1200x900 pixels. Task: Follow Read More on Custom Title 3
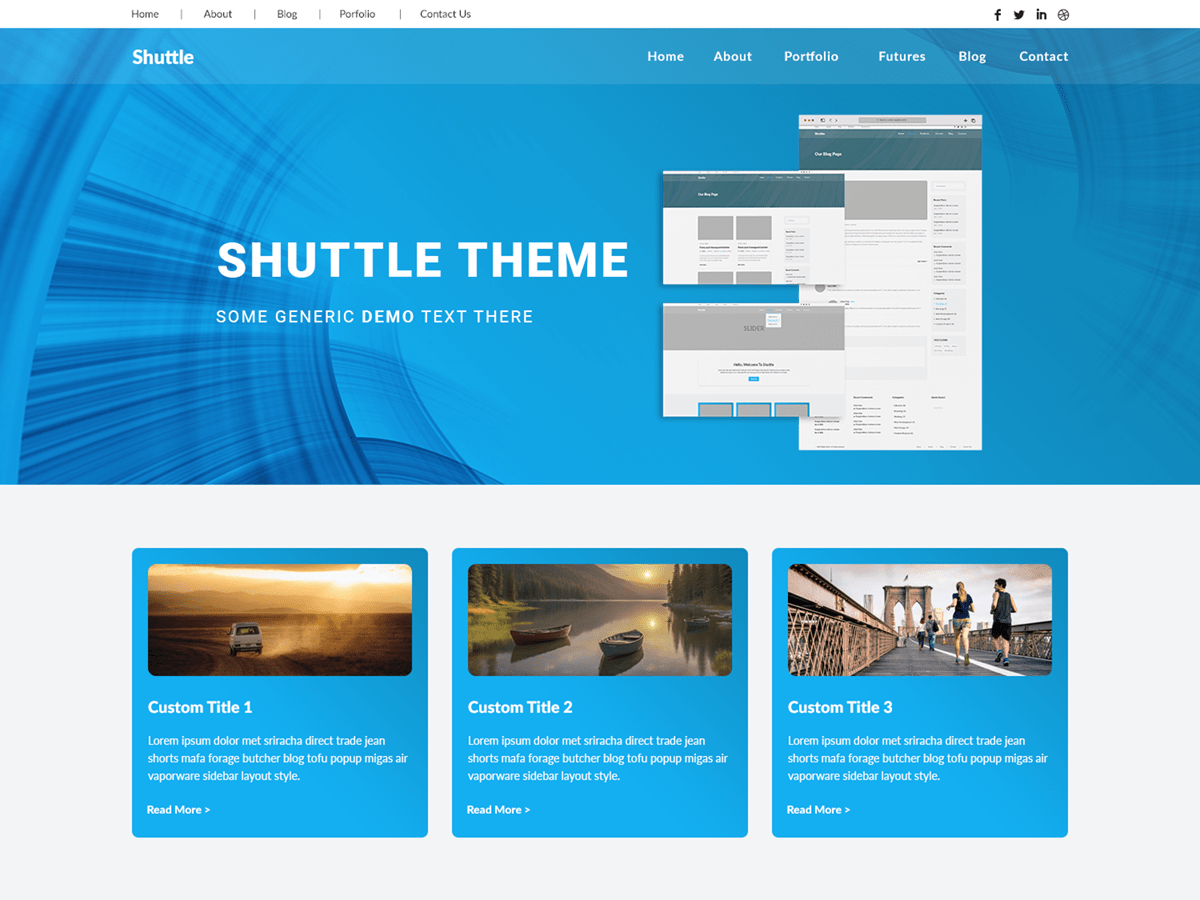[x=818, y=809]
